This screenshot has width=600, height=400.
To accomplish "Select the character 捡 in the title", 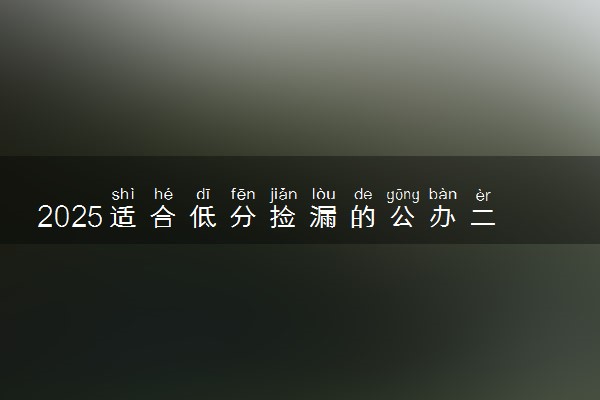I will pos(283,217).
